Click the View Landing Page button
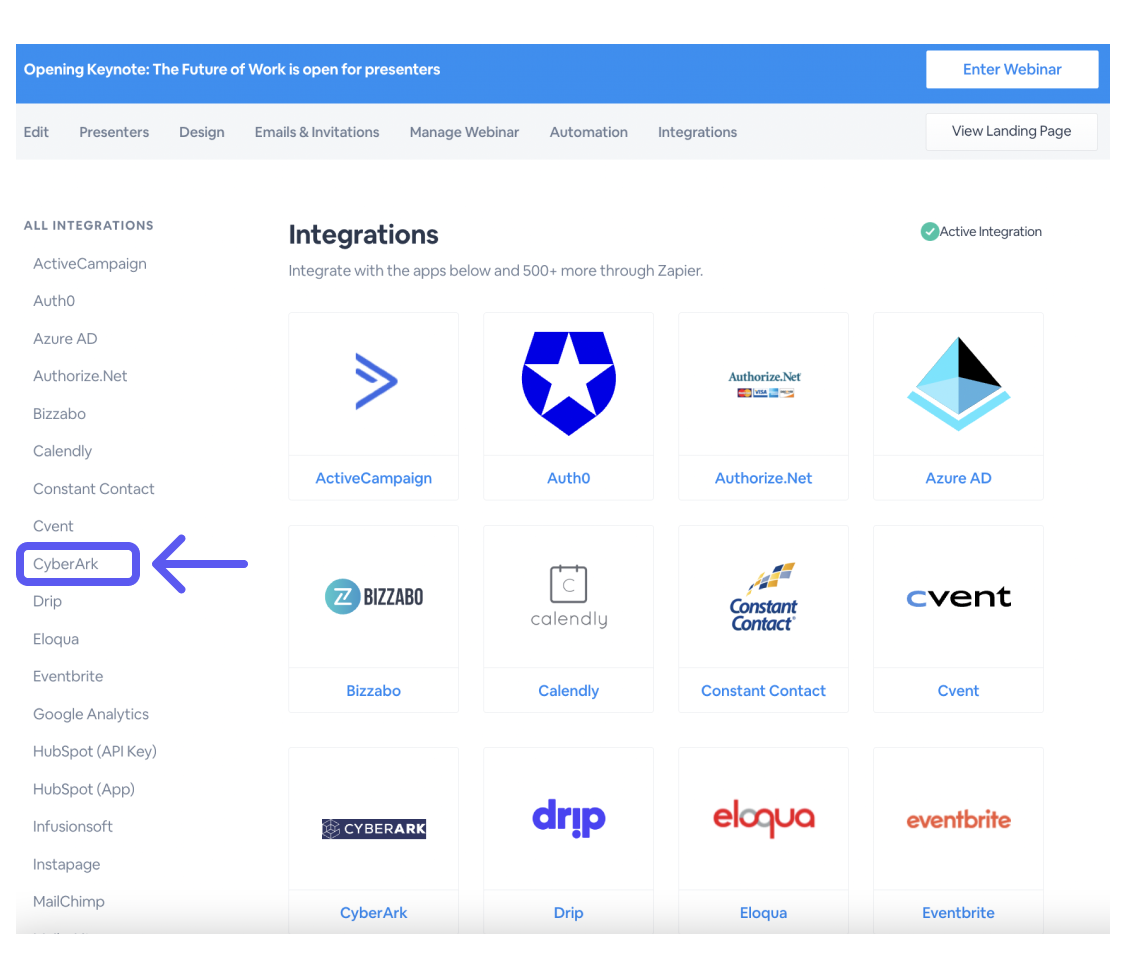Screen dimensions: 1126x980 [x=1011, y=131]
